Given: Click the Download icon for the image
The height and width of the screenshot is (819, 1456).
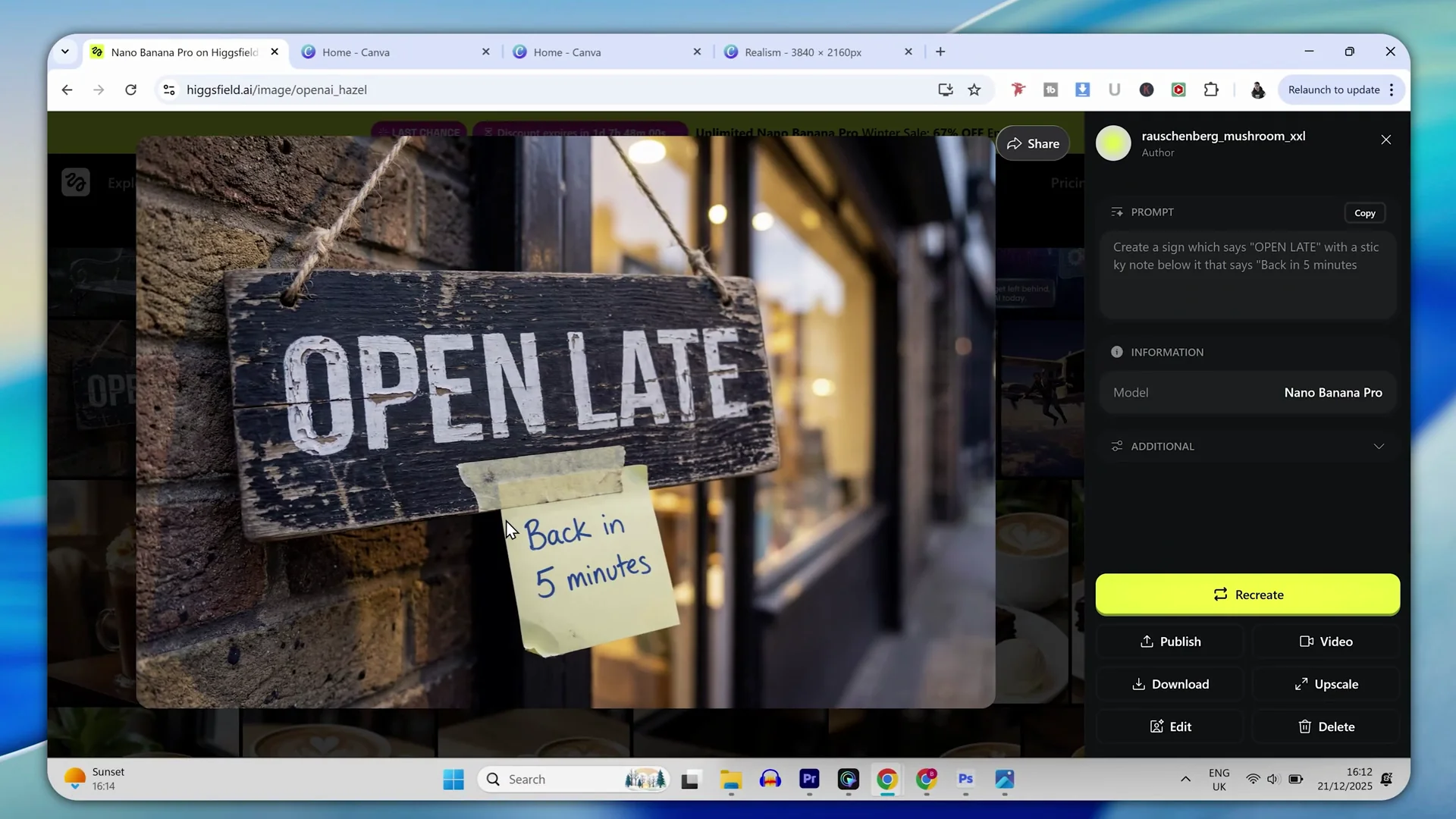Looking at the screenshot, I should pos(1170,683).
